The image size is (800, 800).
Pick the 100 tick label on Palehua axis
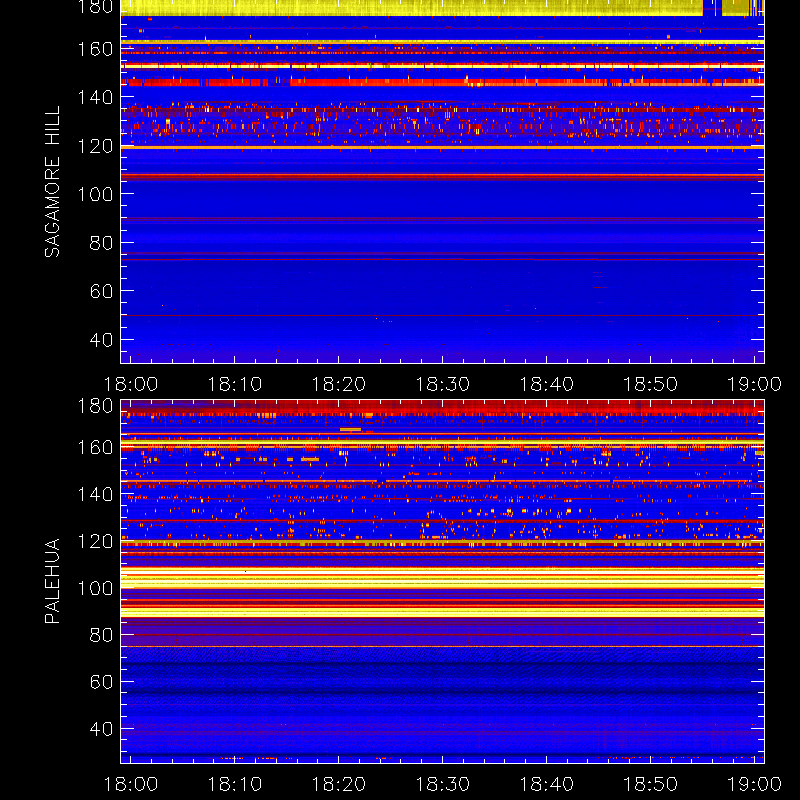click(95, 588)
